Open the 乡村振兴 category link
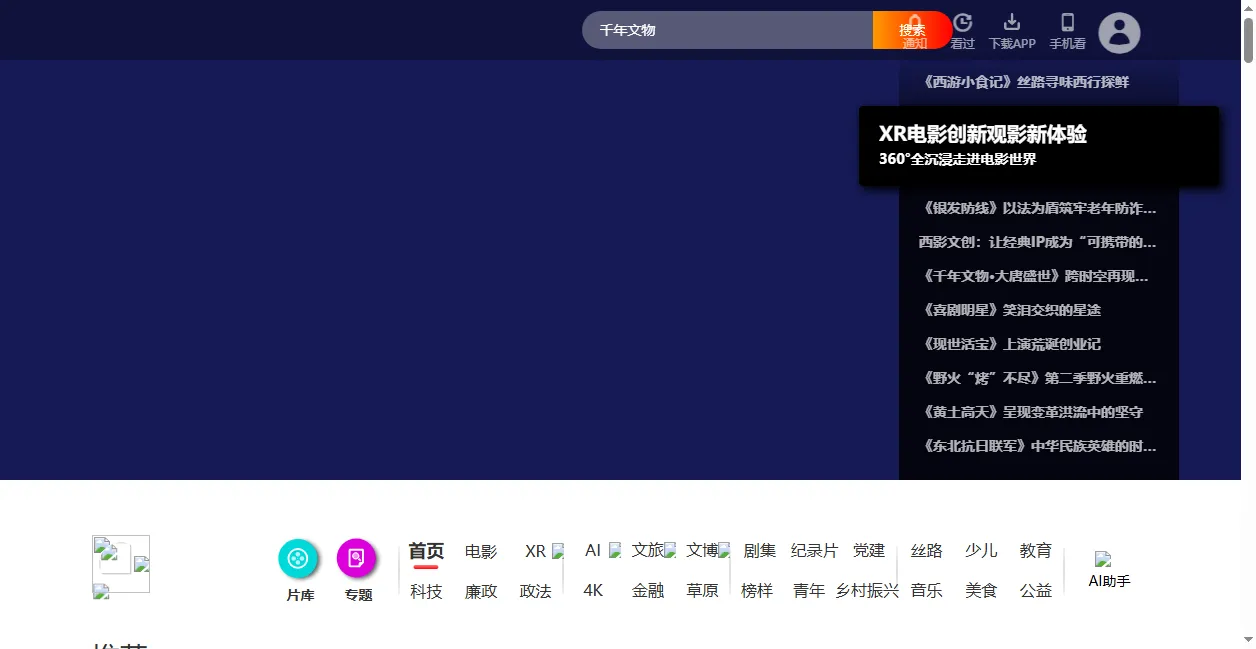Screen dimensions: 1256x649 click(x=866, y=590)
